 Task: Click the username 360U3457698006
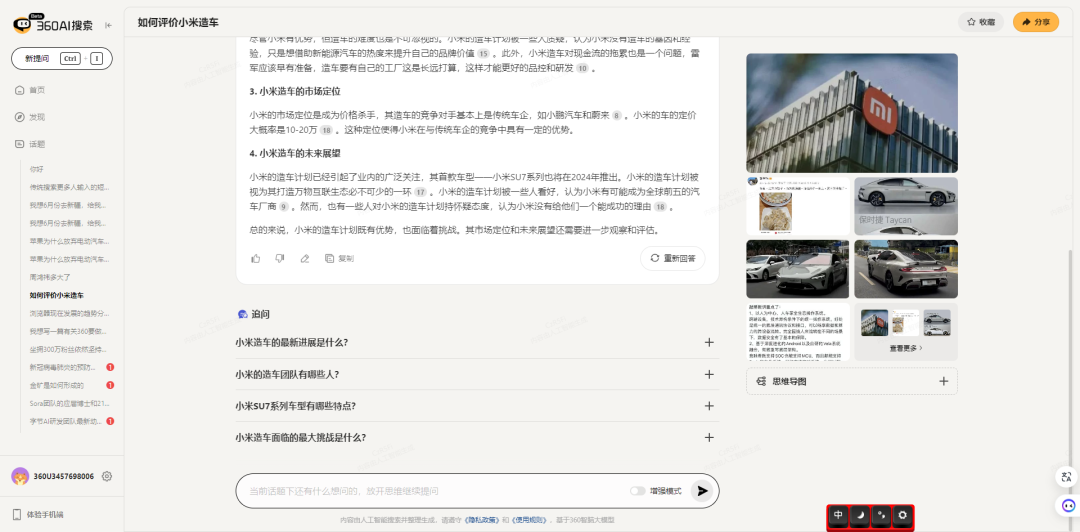point(64,476)
